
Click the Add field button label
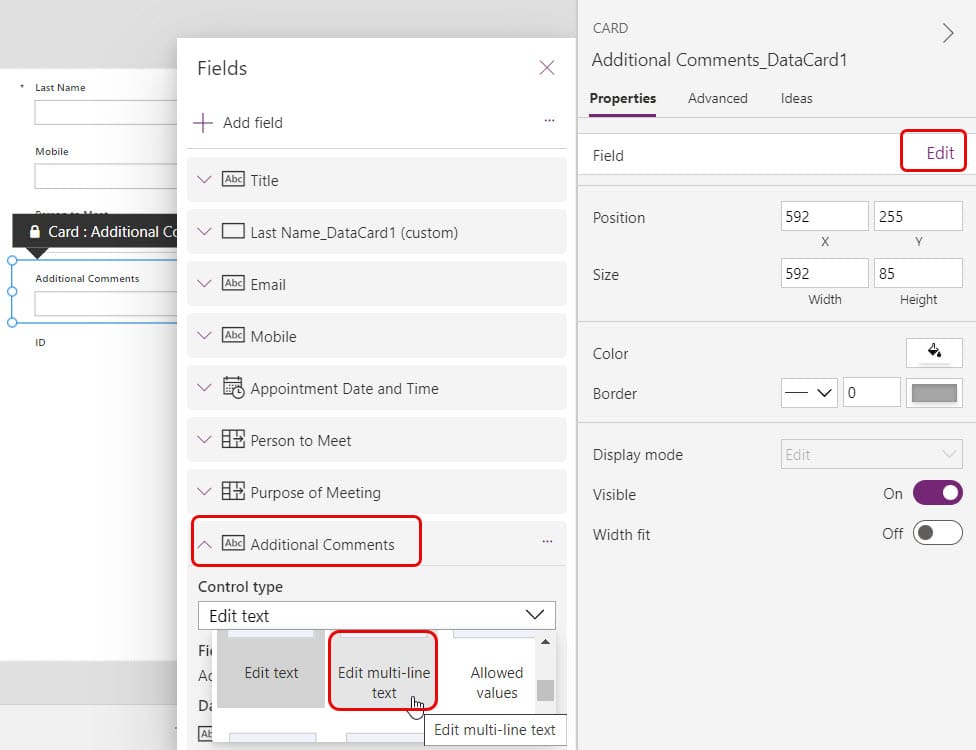[x=253, y=123]
